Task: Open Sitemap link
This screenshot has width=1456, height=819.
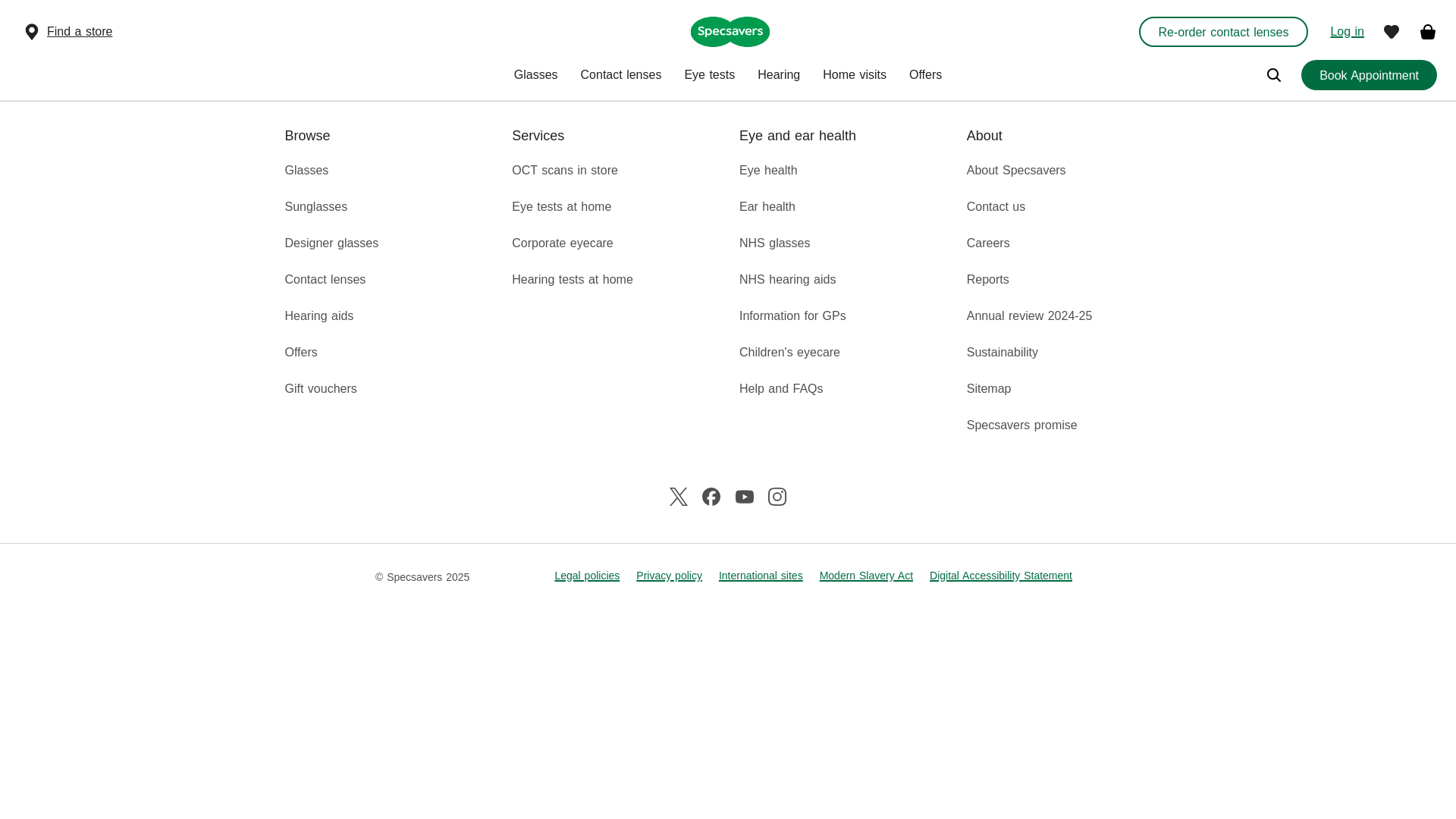Action: point(988,389)
